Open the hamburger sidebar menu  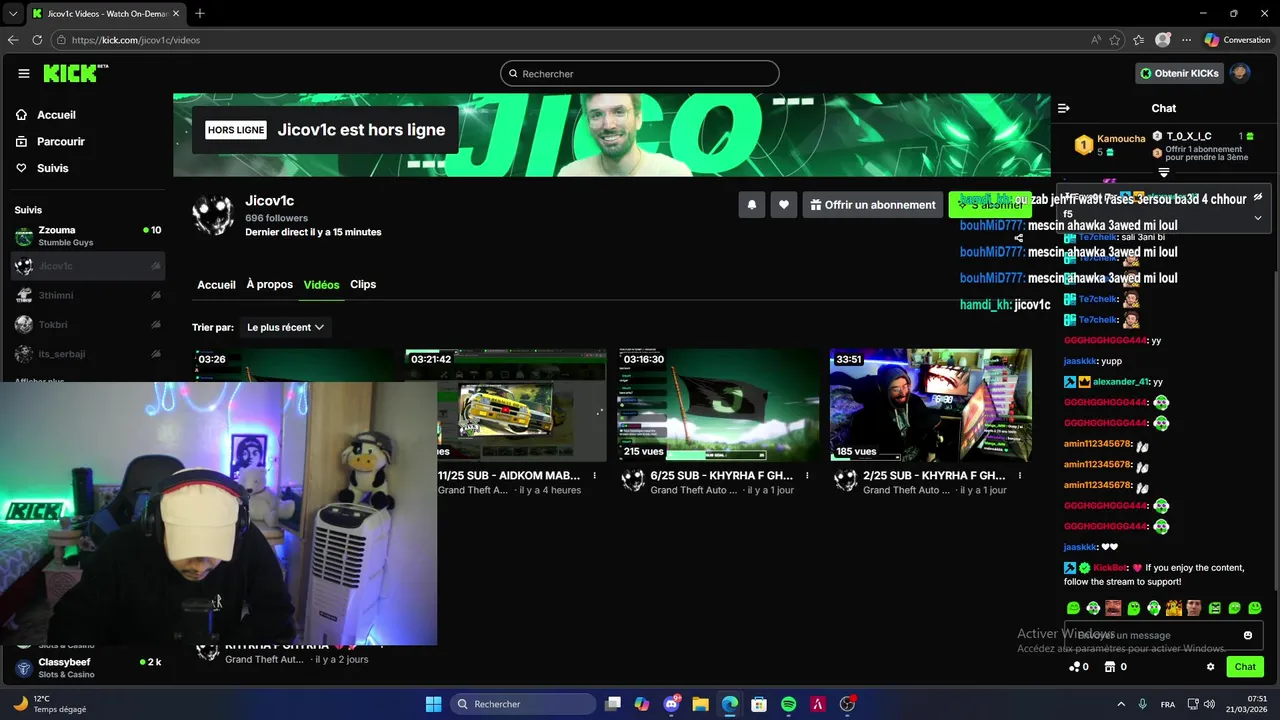pyautogui.click(x=23, y=73)
